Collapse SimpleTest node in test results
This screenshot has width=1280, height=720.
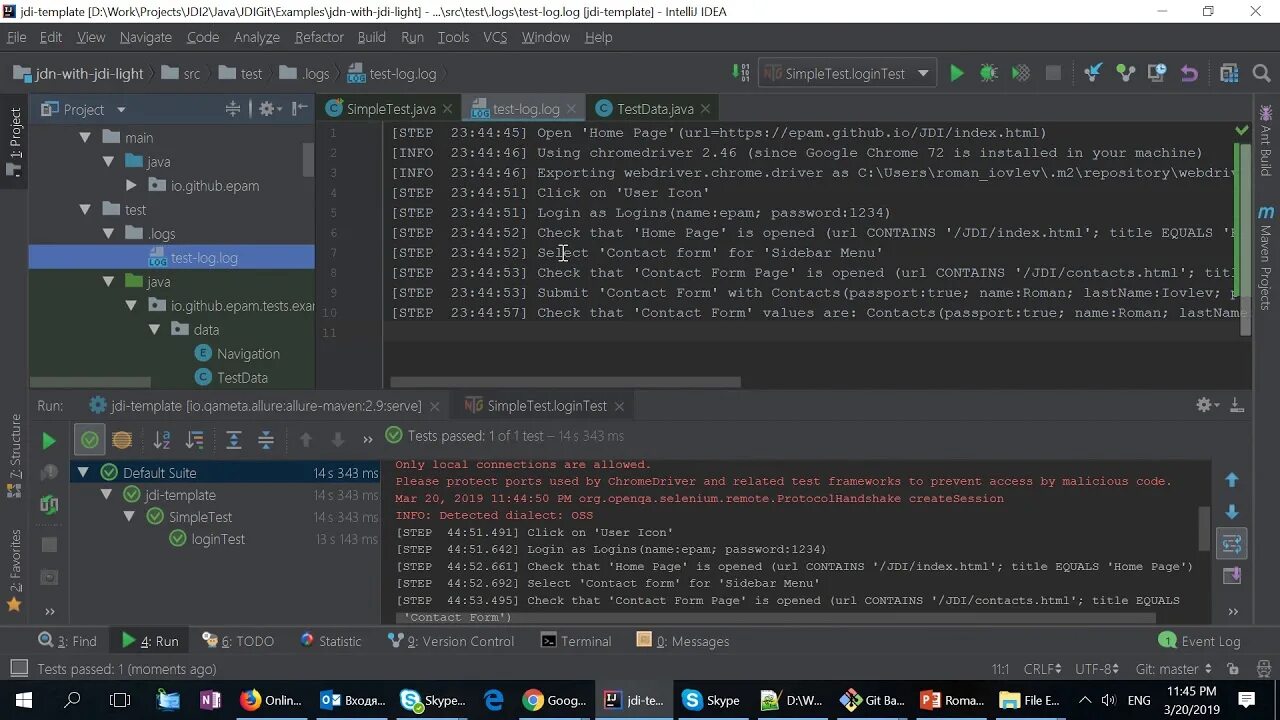[x=129, y=516]
